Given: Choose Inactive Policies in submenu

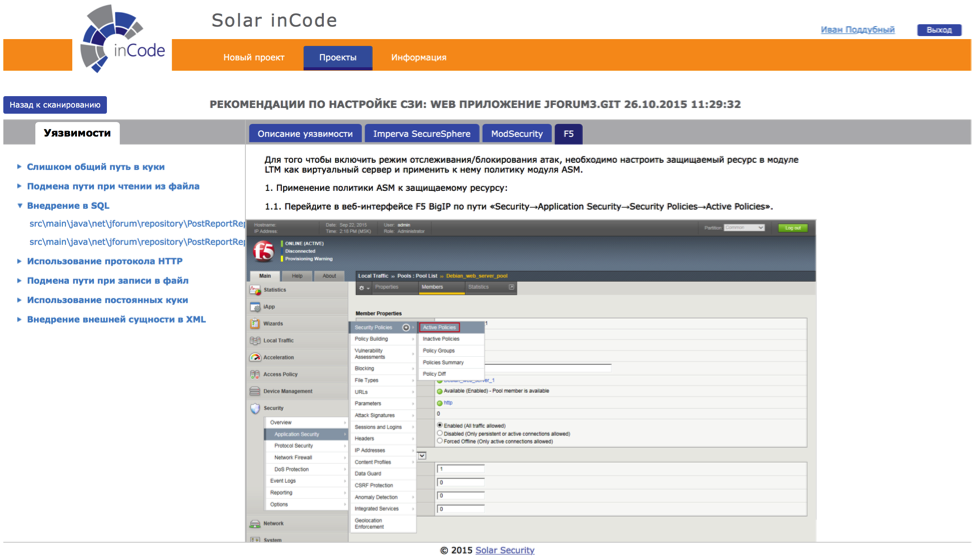Looking at the screenshot, I should 441,339.
